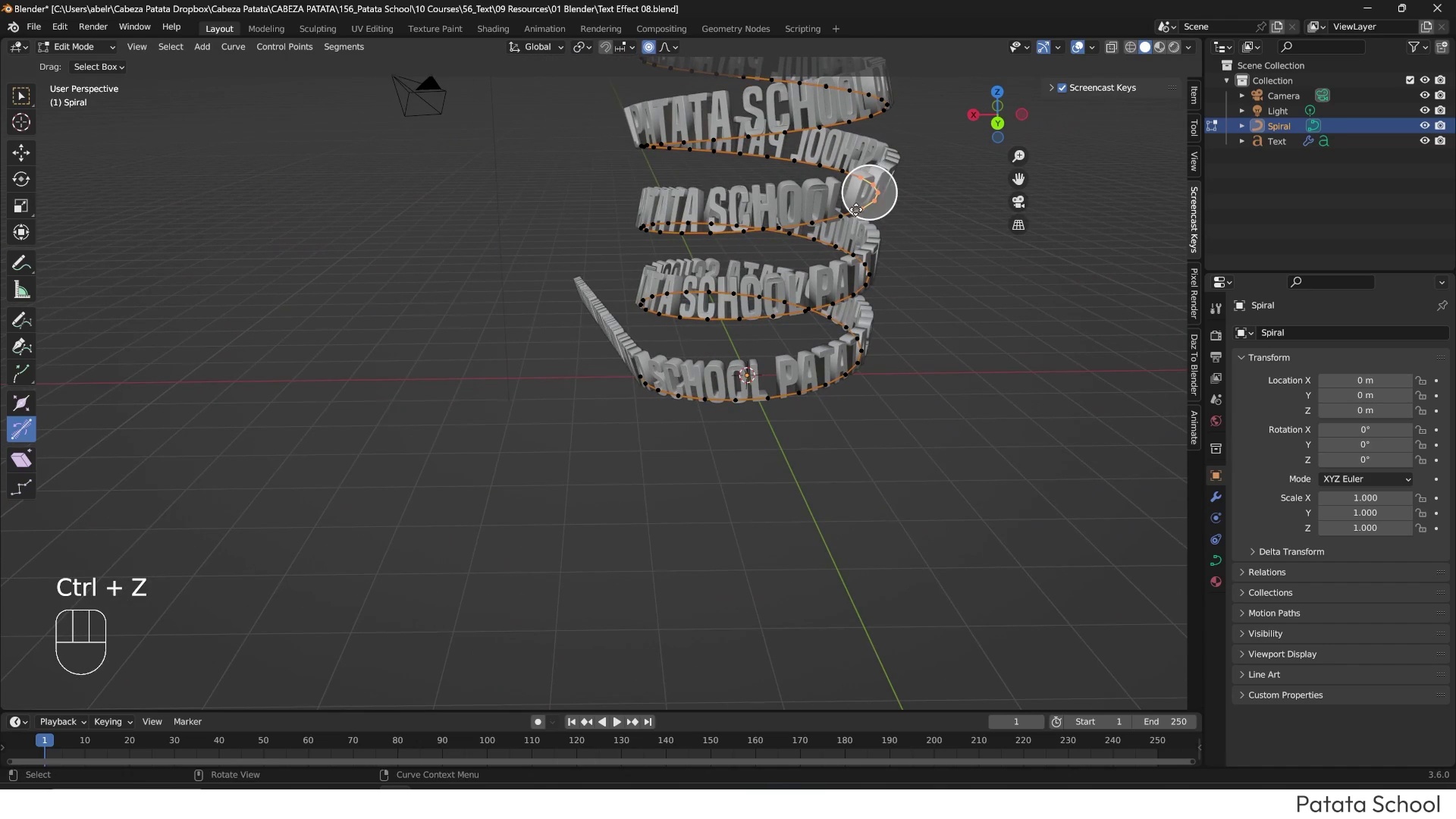This screenshot has width=1456, height=819.
Task: Open the Keying dropdown in timeline
Action: pos(113,722)
